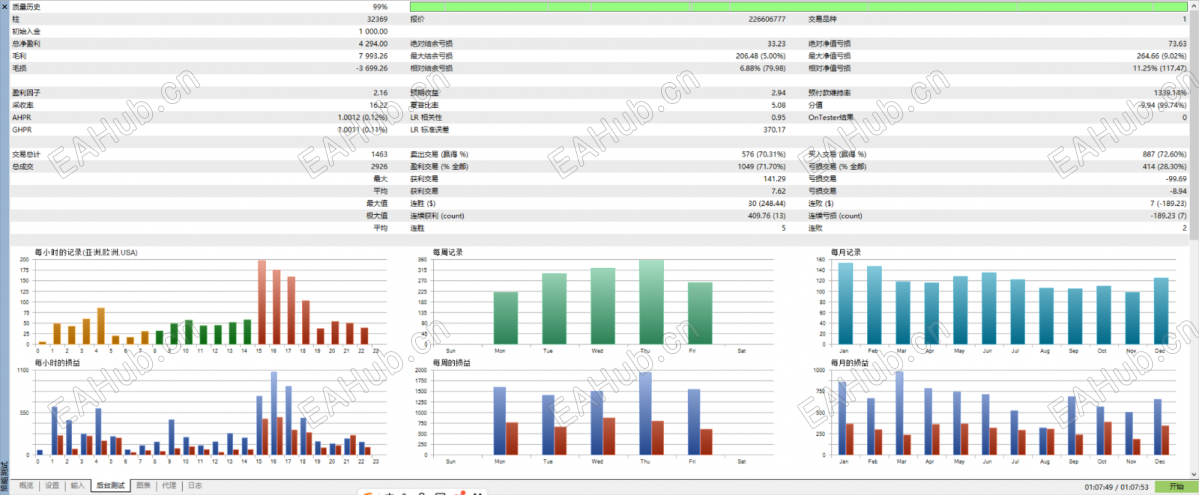Click the monthly entries chart (每月记录)

[996, 302]
